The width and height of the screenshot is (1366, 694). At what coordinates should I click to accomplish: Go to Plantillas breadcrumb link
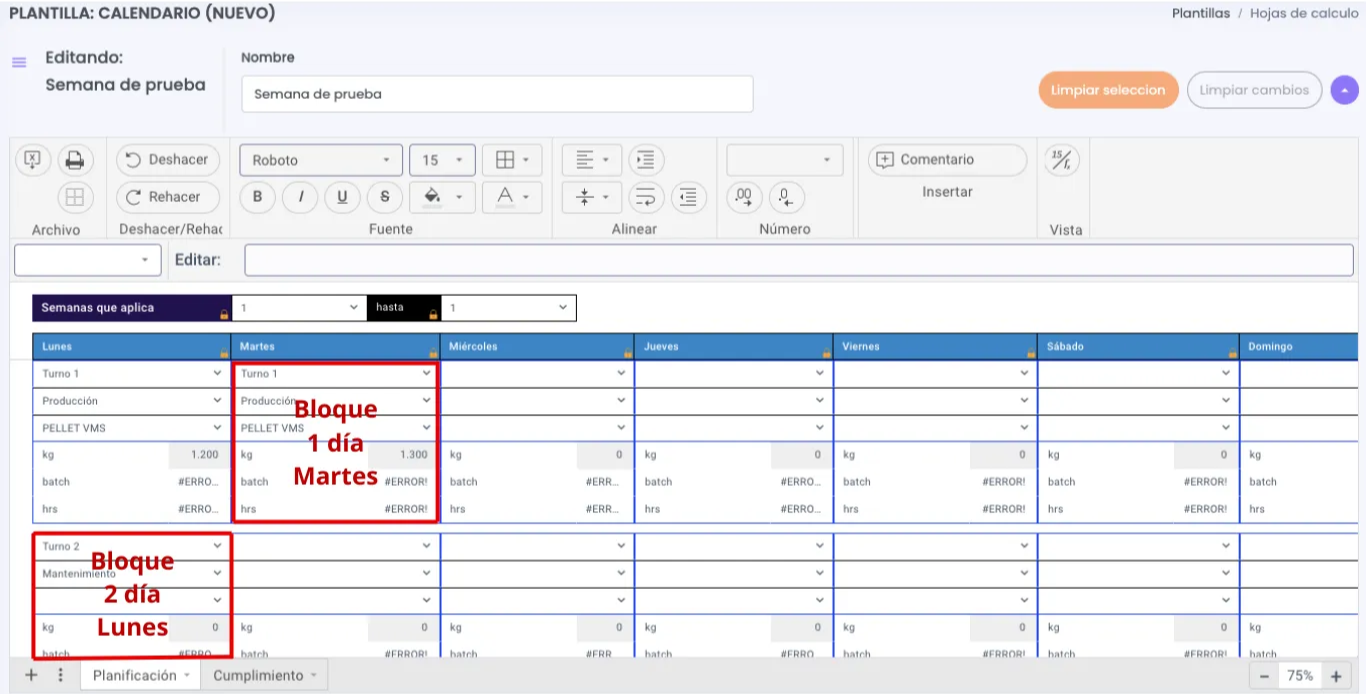(1200, 13)
